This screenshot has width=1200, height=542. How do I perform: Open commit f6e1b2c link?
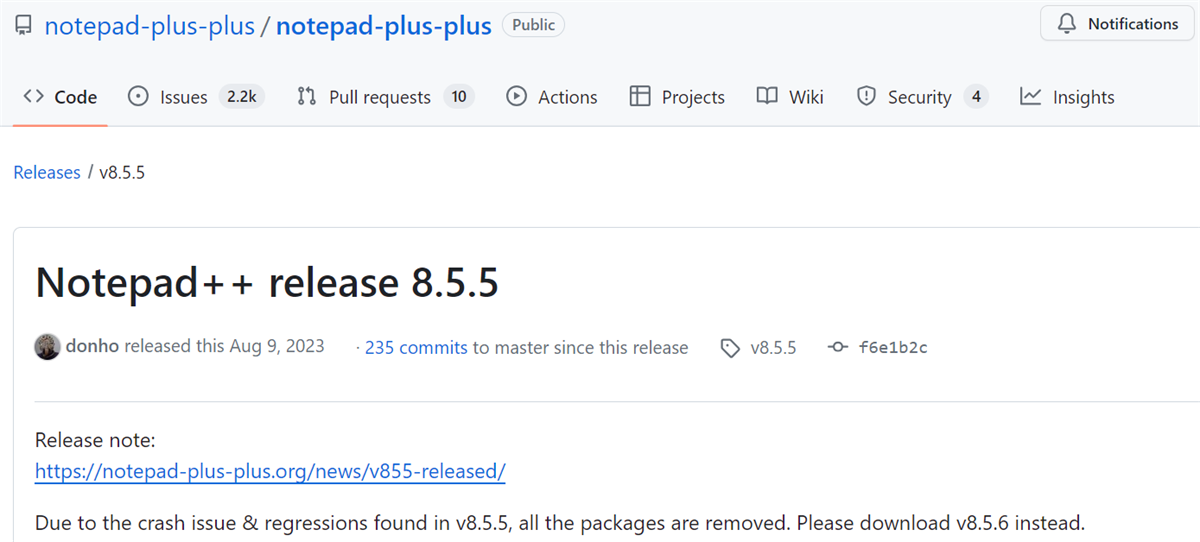pos(893,348)
